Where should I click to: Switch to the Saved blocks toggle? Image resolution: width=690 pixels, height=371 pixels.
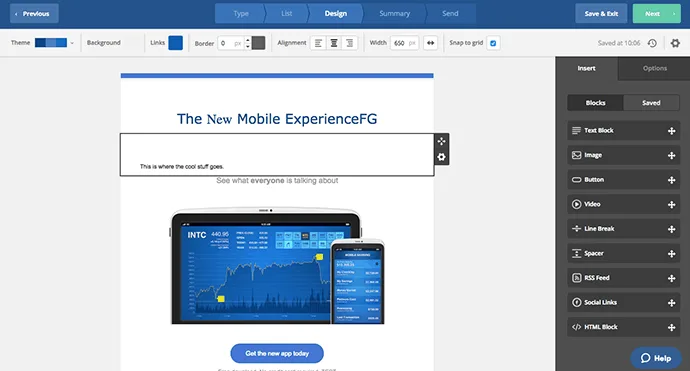tap(651, 103)
